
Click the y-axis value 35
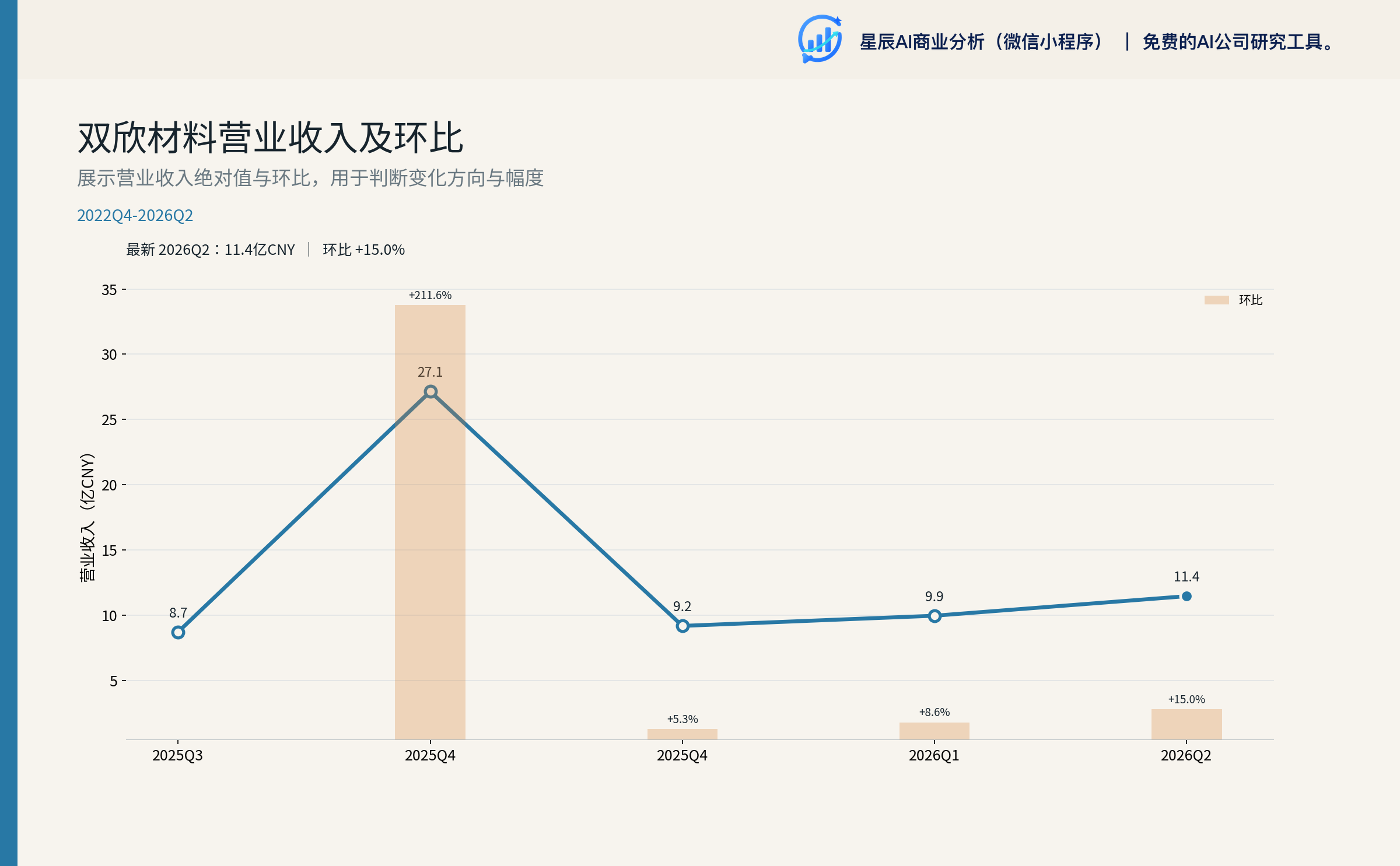tap(109, 290)
